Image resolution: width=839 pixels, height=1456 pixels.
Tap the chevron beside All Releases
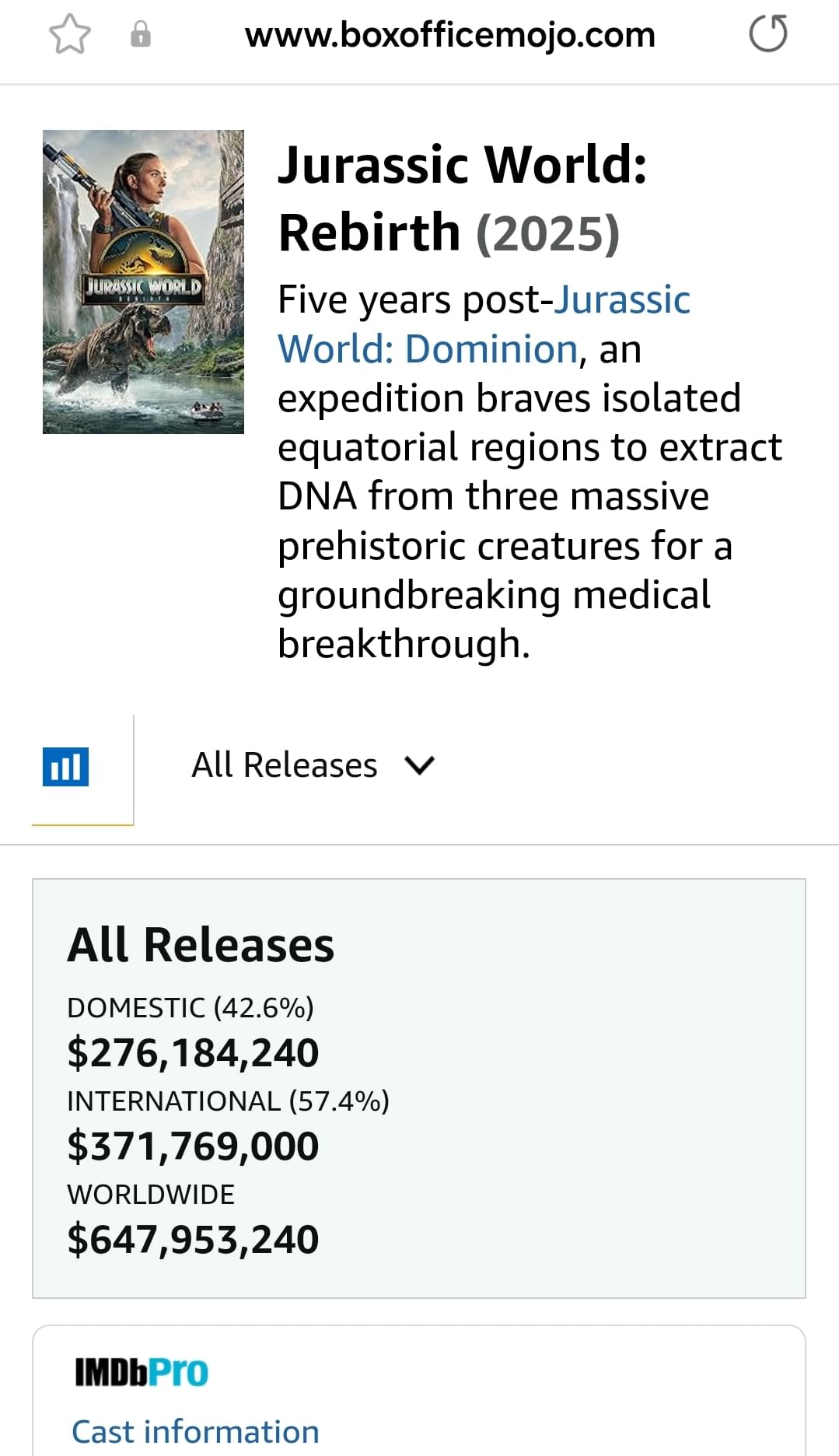(x=420, y=766)
